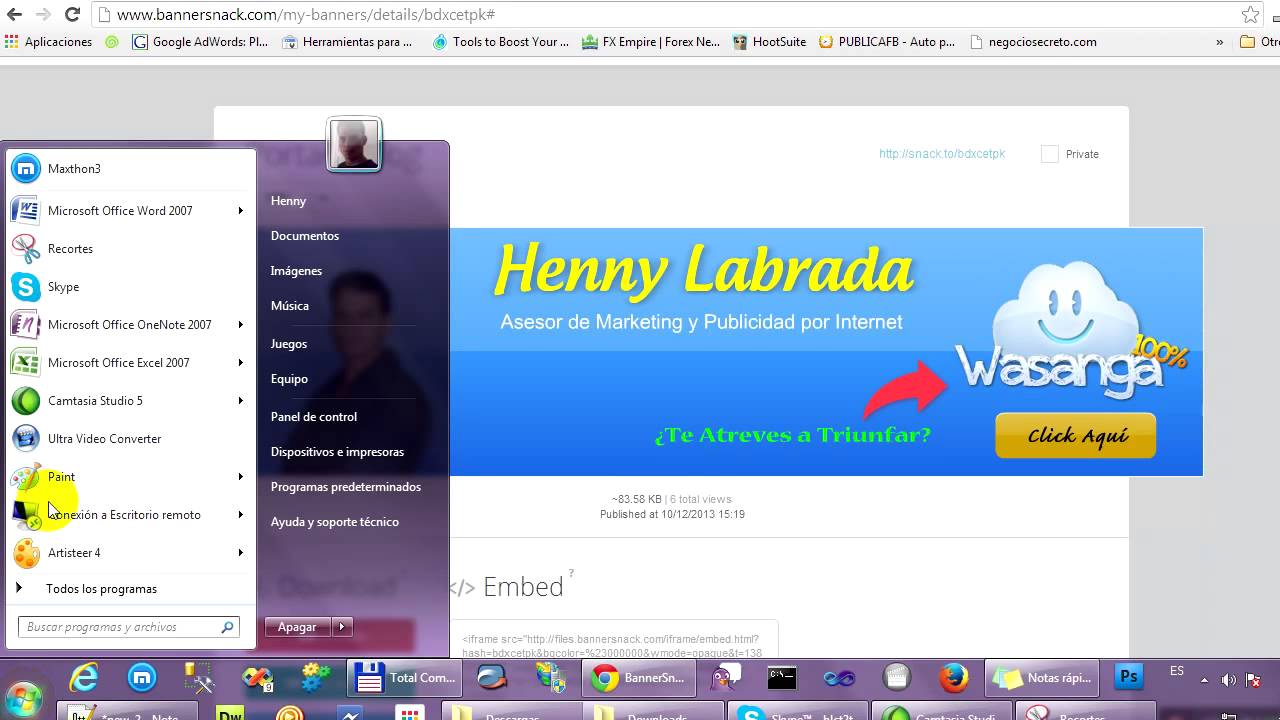Open the Recortes snipping tool
The image size is (1280, 720).
click(130, 249)
